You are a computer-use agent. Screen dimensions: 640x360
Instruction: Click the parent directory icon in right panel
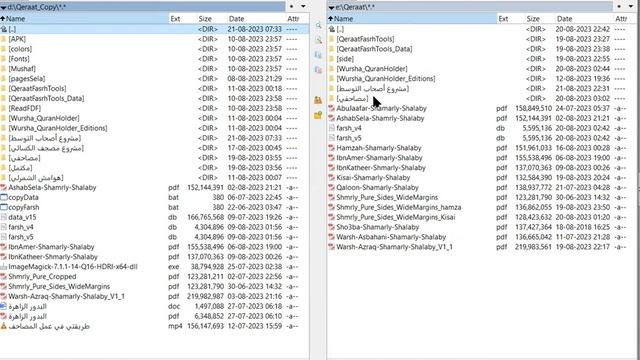coord(332,29)
